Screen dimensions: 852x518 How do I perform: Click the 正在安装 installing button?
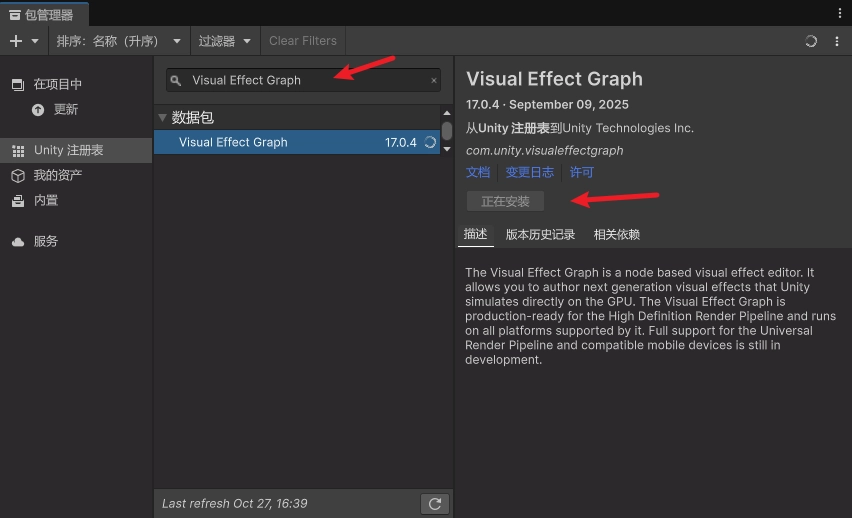pos(505,201)
